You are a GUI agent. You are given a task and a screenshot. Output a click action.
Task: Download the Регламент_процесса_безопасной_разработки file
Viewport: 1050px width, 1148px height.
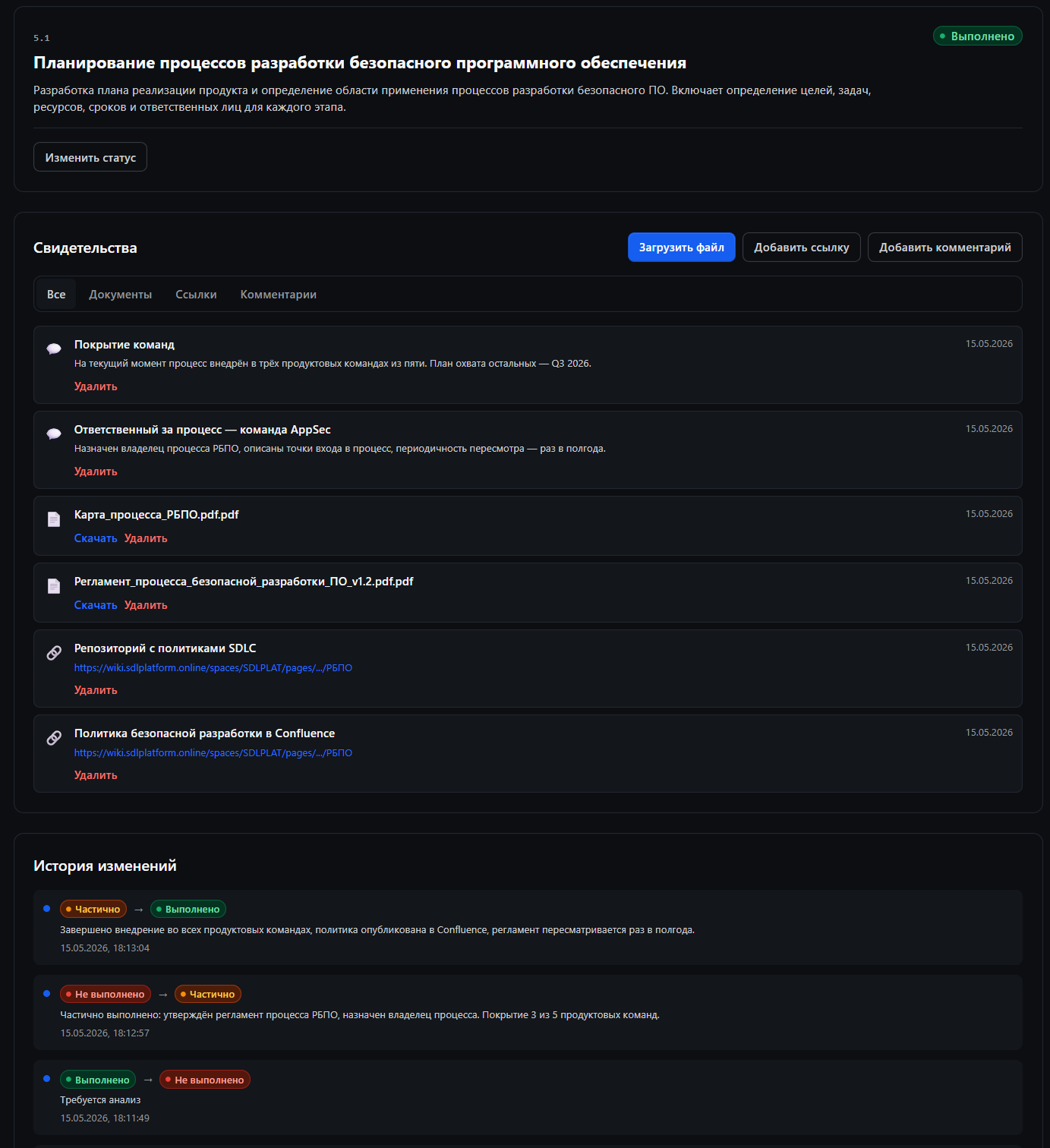(x=96, y=605)
